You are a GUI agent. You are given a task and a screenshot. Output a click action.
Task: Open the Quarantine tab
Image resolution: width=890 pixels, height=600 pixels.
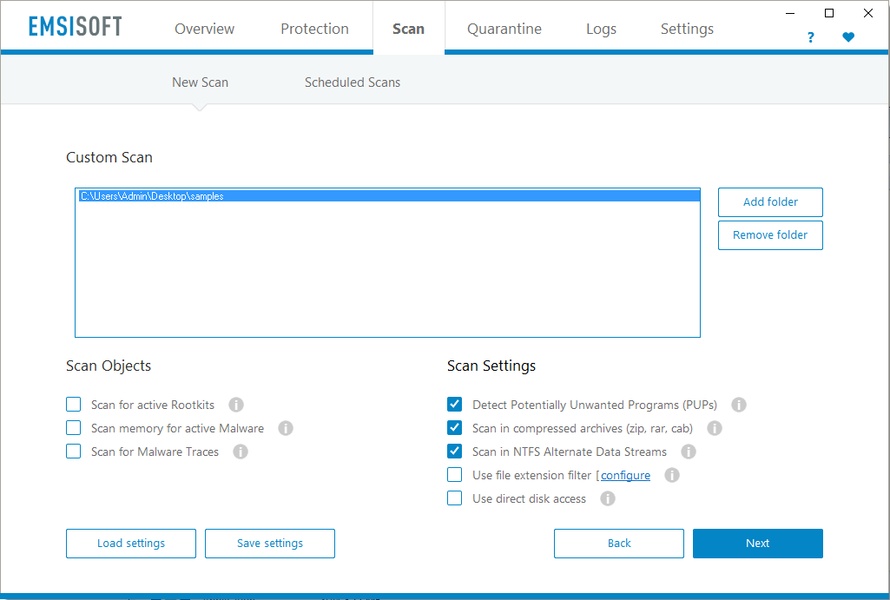tap(504, 29)
